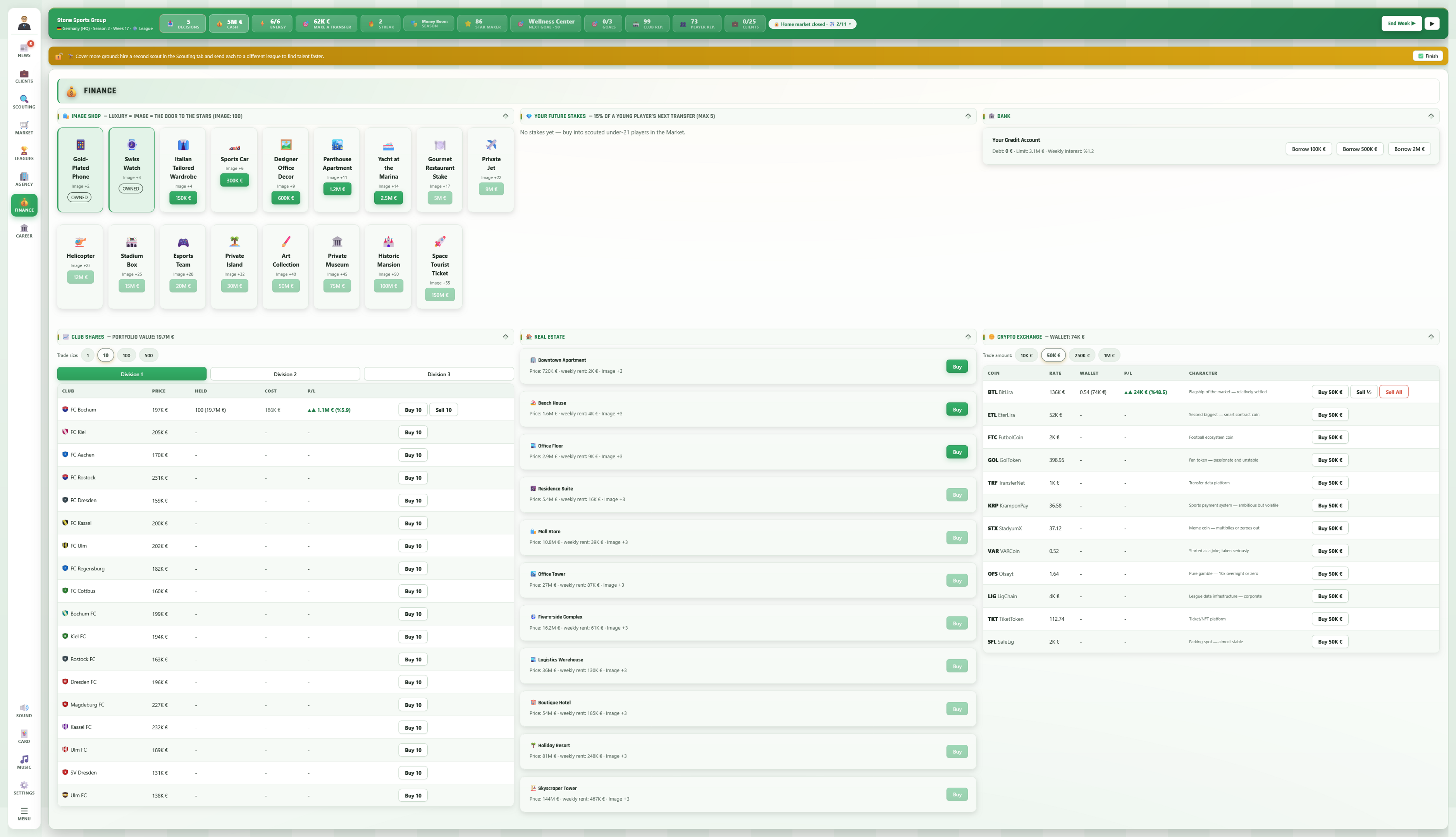Select crypto trade amount 50K €
The image size is (1456, 837).
coord(1053,355)
